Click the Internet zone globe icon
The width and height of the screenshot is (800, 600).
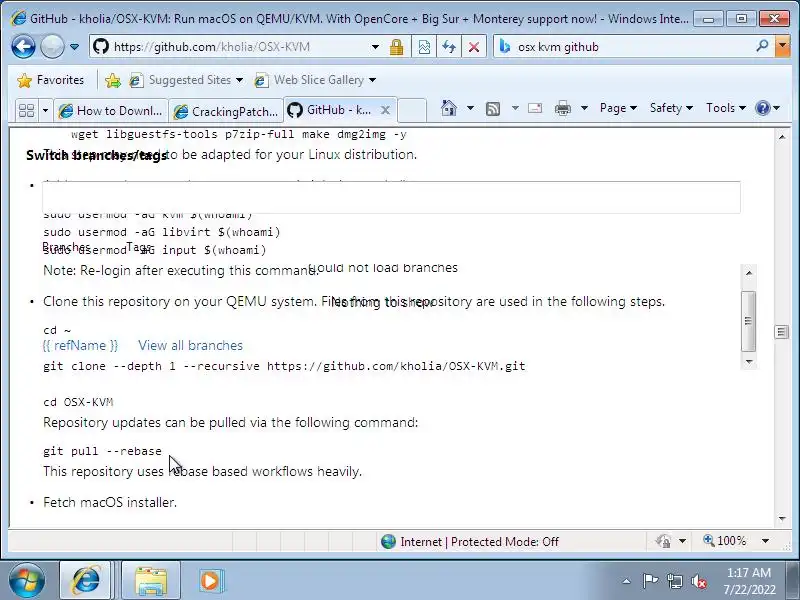(x=388, y=541)
